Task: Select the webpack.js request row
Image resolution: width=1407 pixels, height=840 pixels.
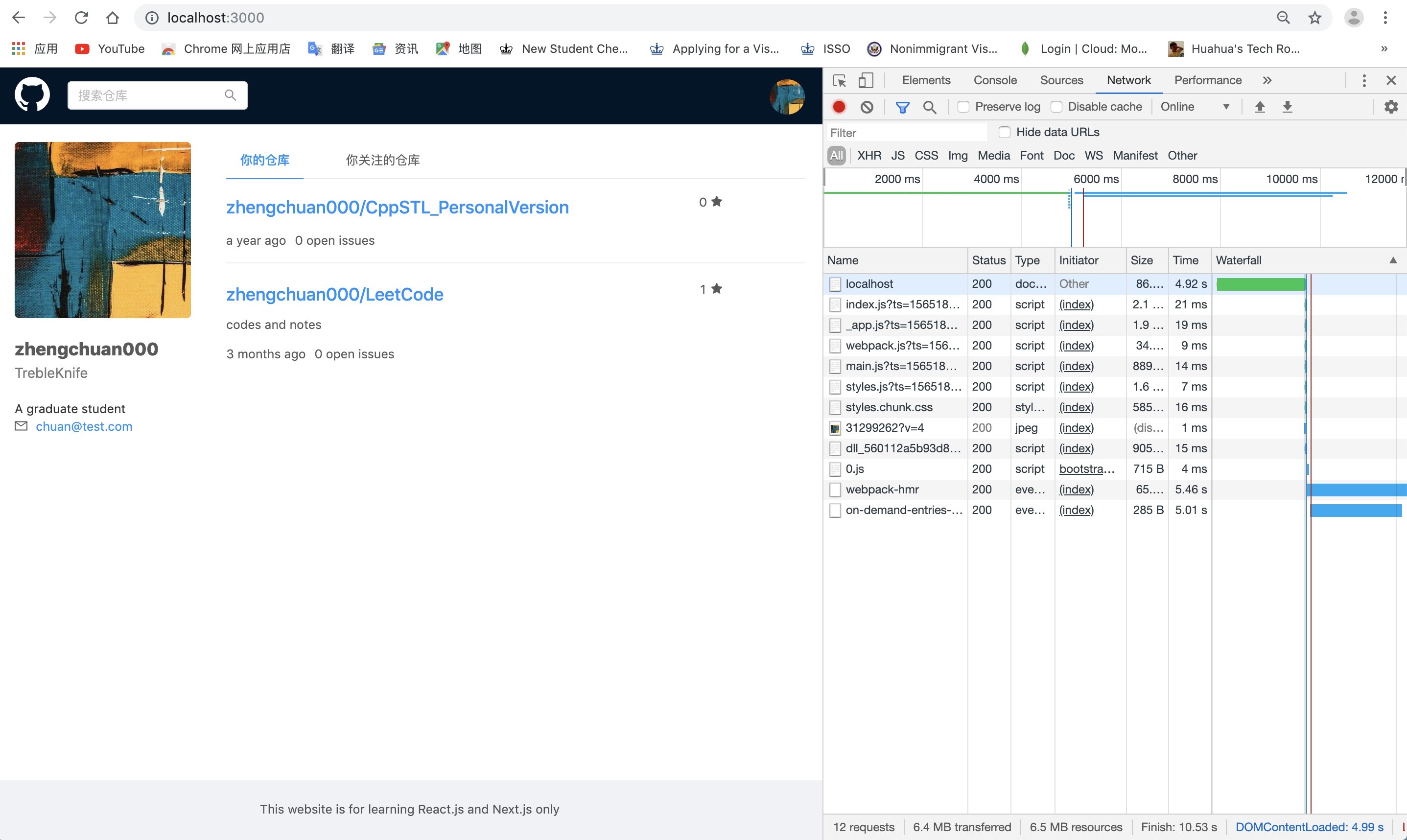Action: pyautogui.click(x=1115, y=345)
